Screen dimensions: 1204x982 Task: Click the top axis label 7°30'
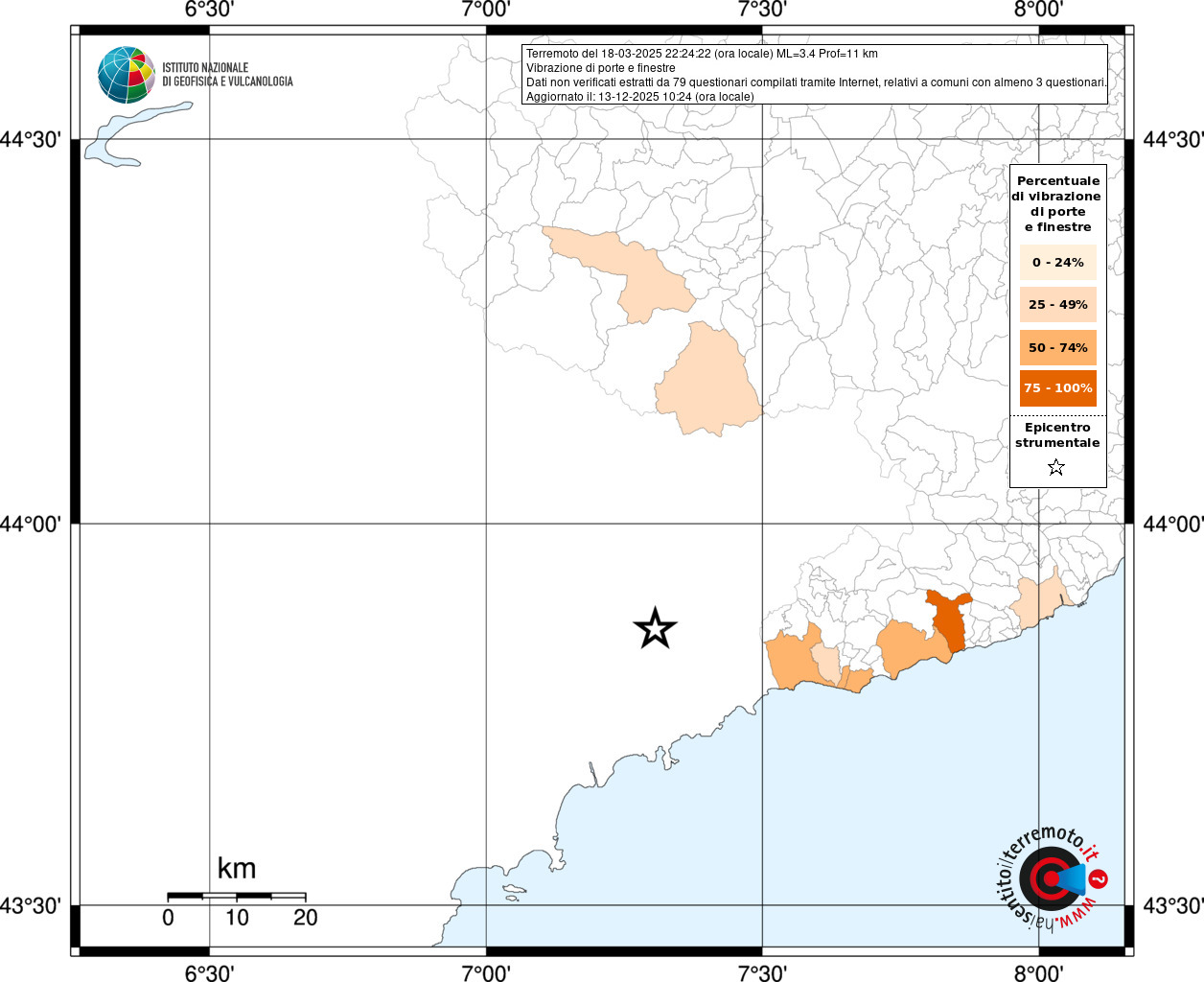tap(762, 10)
